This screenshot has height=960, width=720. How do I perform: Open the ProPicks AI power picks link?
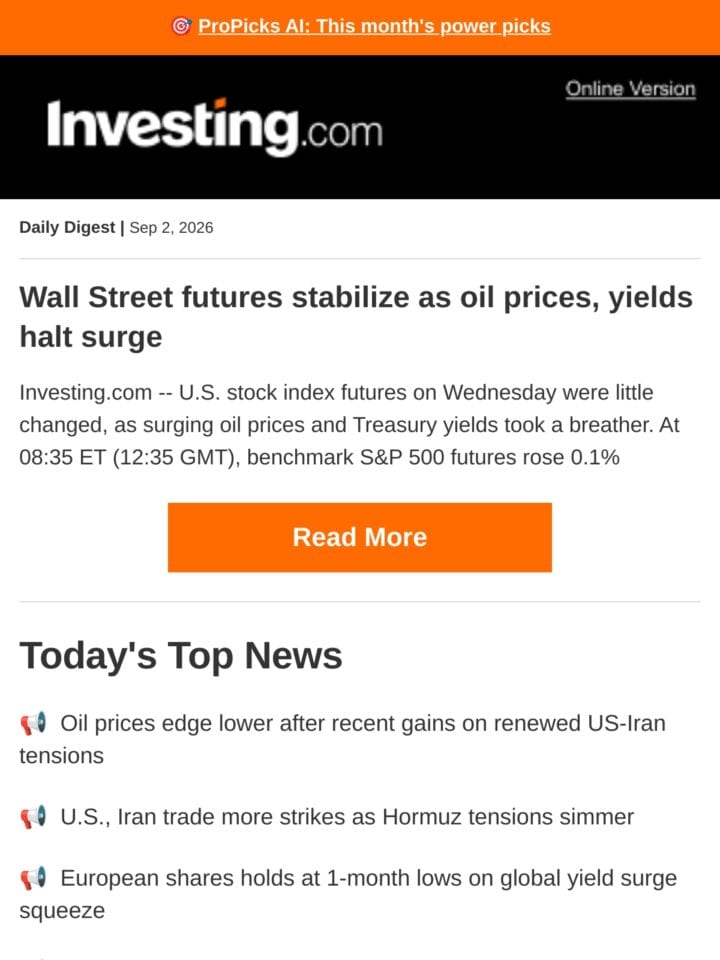click(x=374, y=26)
